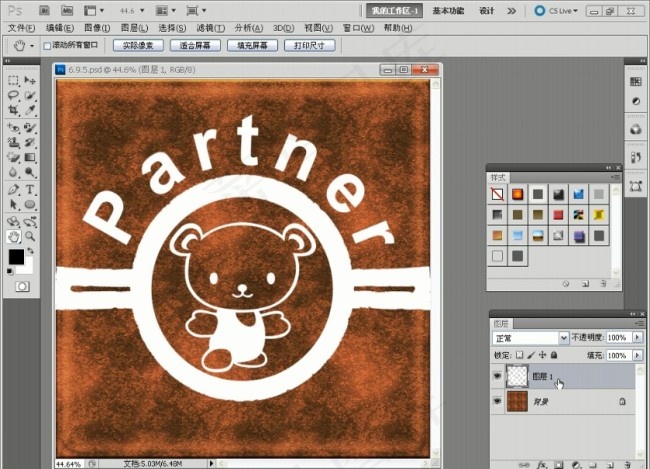Click the layer style fx icon
Viewport: 650px width, 469px height.
pos(539,464)
